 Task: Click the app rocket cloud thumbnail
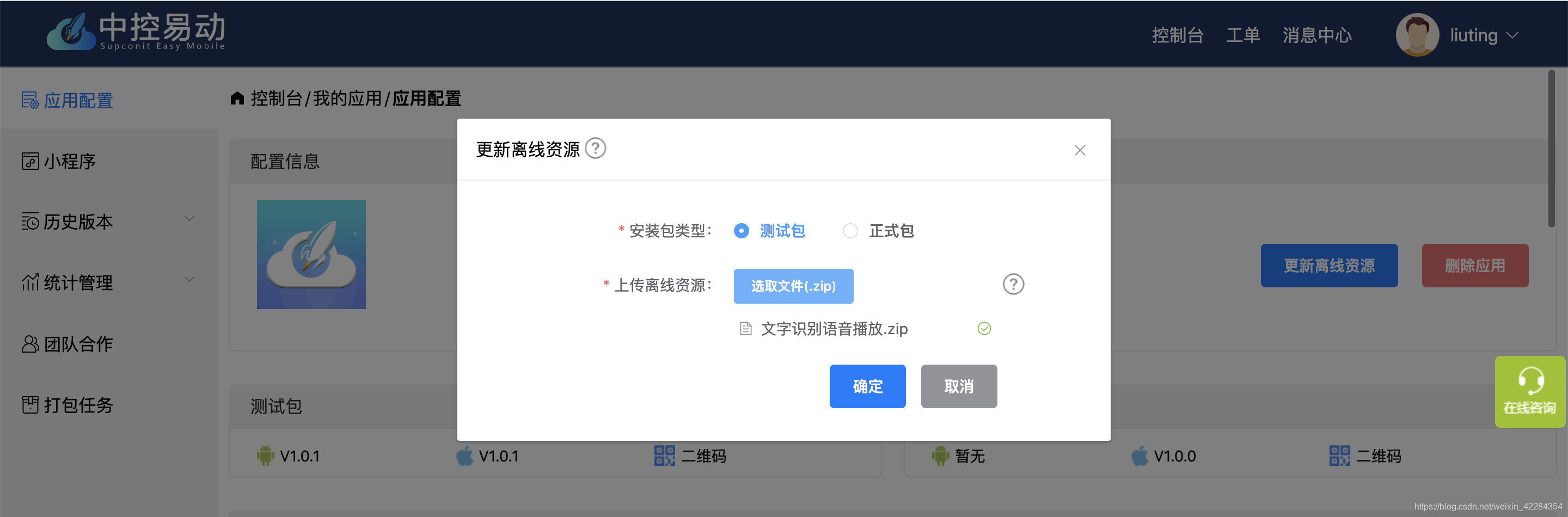(311, 254)
